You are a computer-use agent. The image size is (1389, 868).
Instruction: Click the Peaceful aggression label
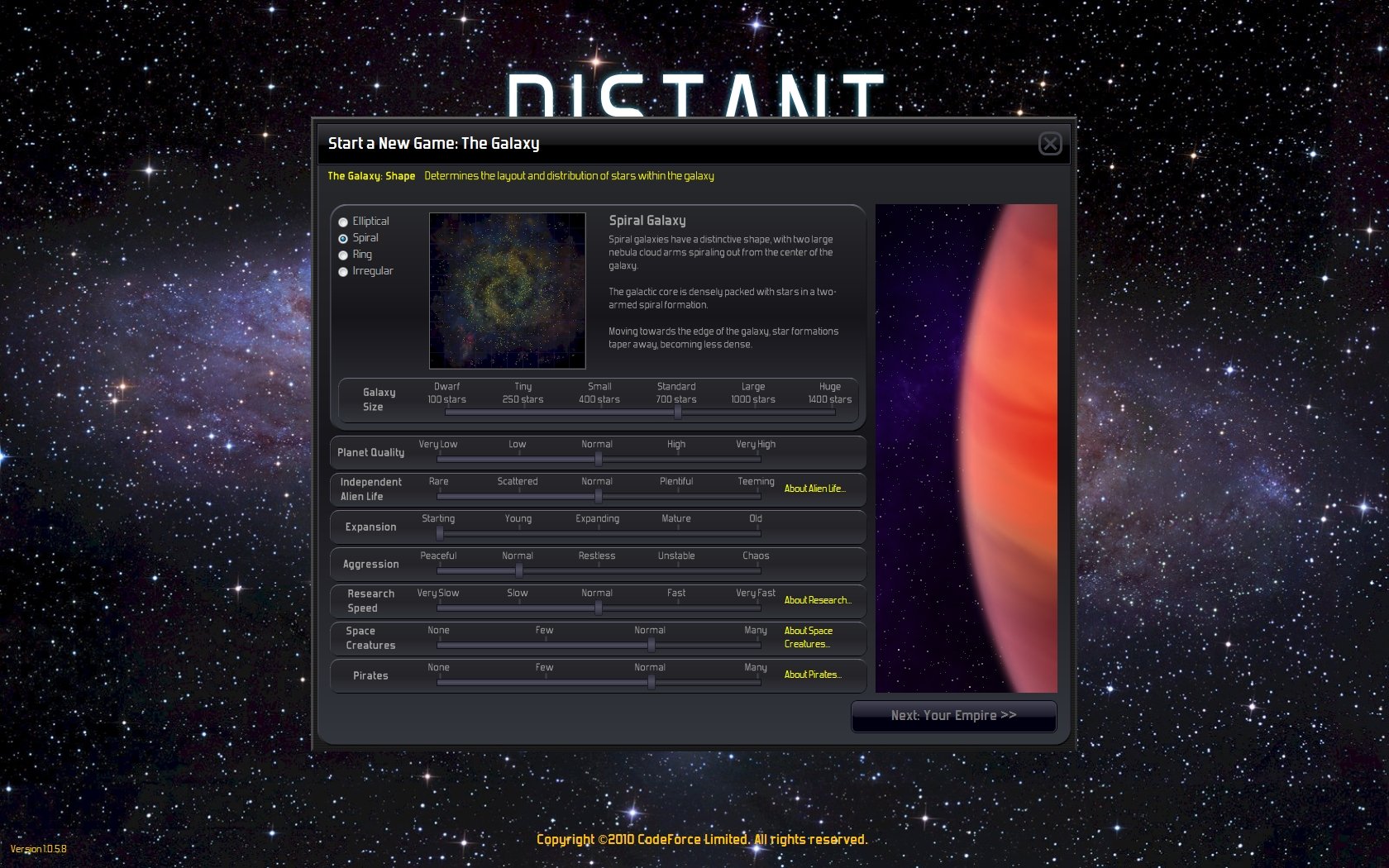tap(438, 556)
